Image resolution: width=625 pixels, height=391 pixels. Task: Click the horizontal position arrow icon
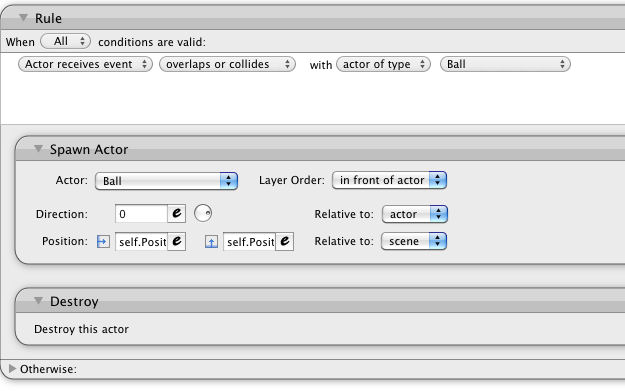tap(103, 241)
